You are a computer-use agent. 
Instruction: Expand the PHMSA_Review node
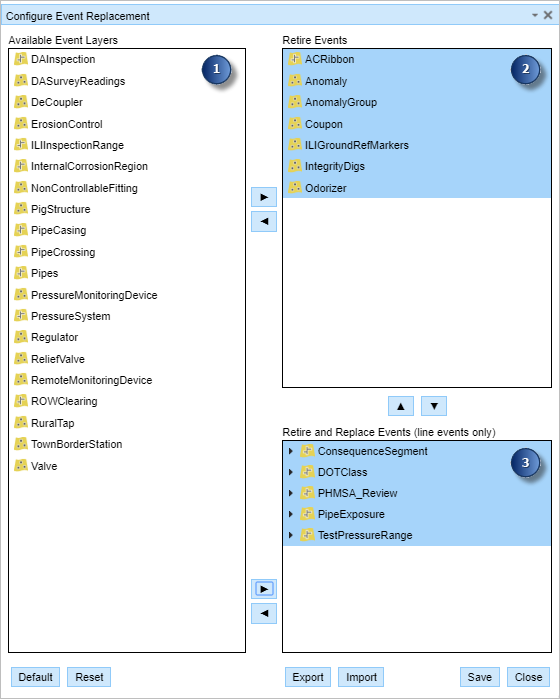[291, 493]
